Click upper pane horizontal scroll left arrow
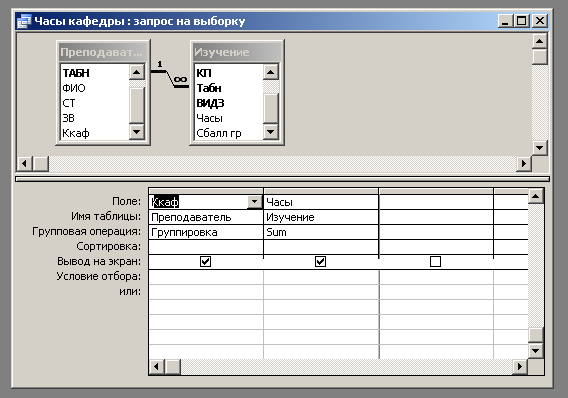 (x=24, y=163)
